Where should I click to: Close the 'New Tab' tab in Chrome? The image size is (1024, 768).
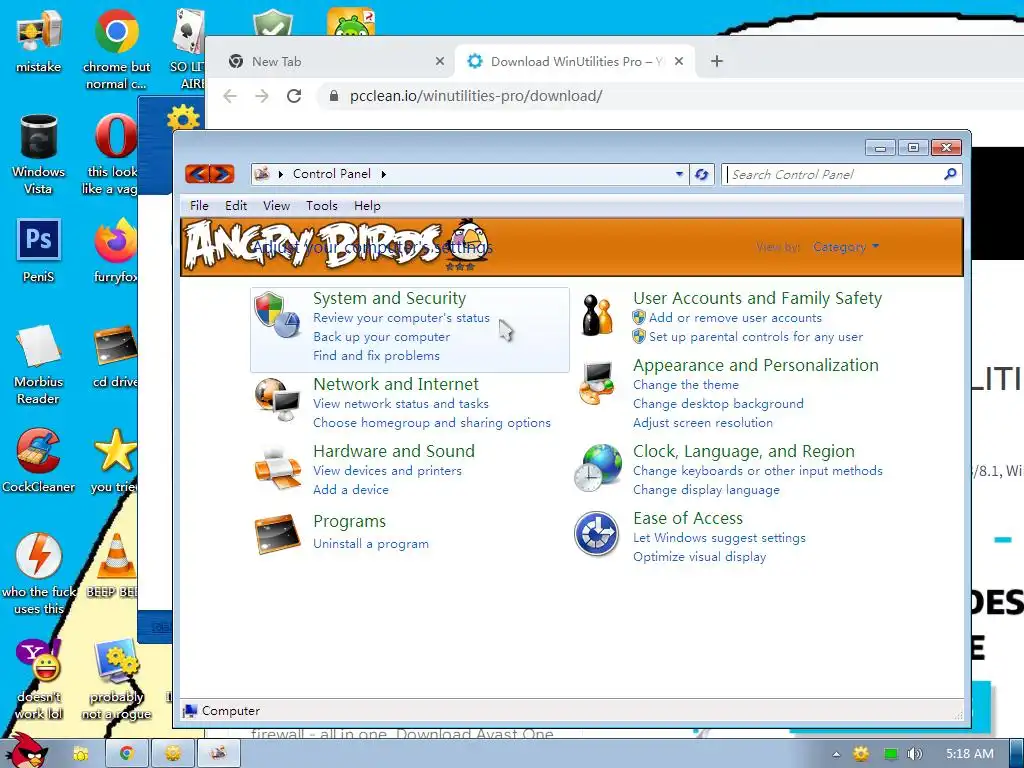tap(440, 61)
